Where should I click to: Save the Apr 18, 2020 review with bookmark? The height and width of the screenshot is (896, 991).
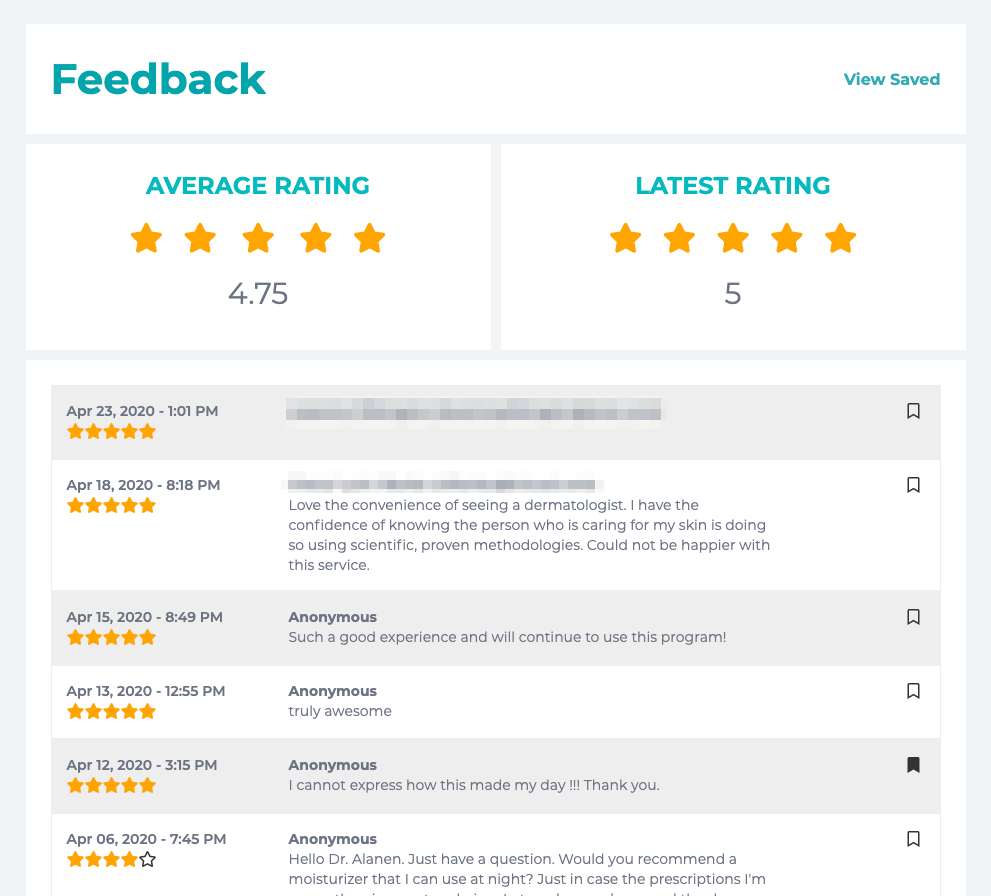click(913, 485)
